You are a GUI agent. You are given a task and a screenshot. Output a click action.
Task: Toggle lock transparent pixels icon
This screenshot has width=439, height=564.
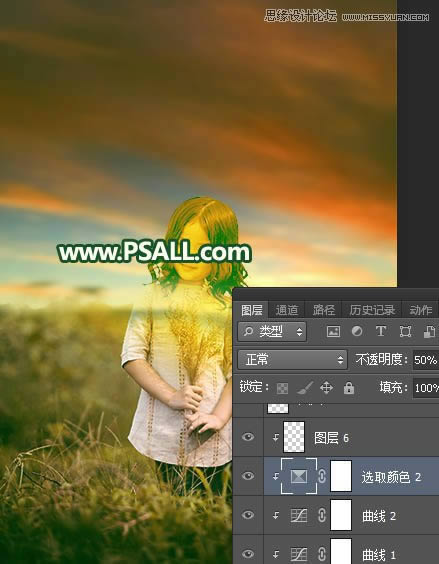282,388
